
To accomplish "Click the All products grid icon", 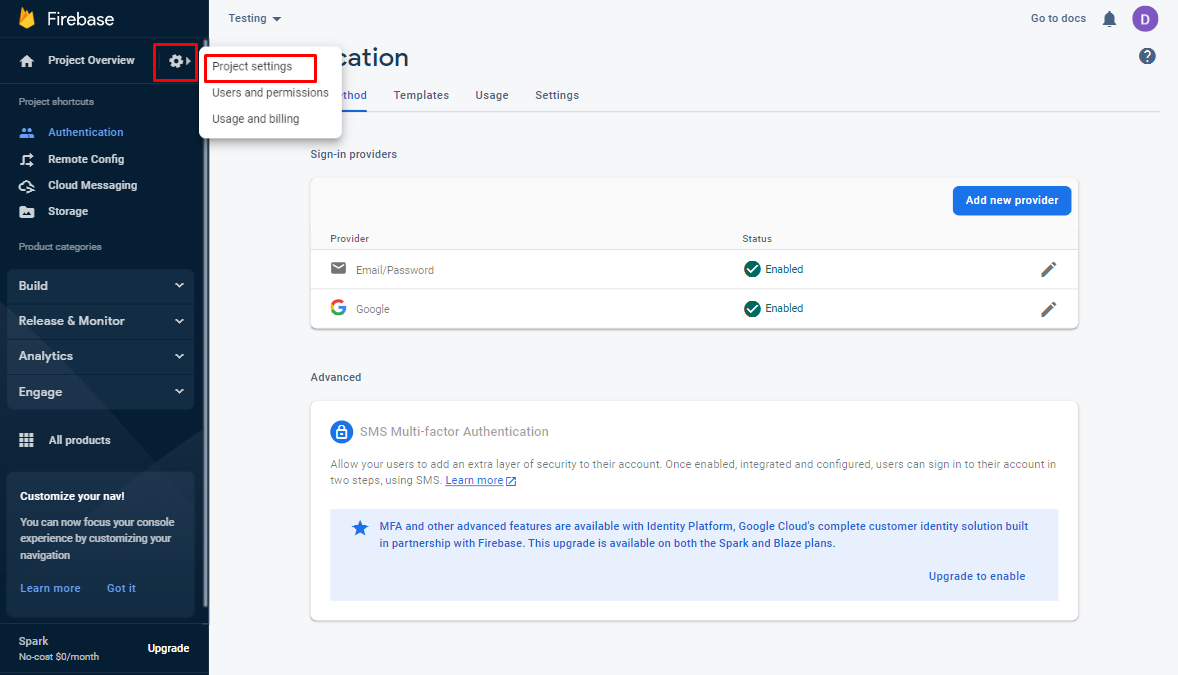I will coord(26,440).
